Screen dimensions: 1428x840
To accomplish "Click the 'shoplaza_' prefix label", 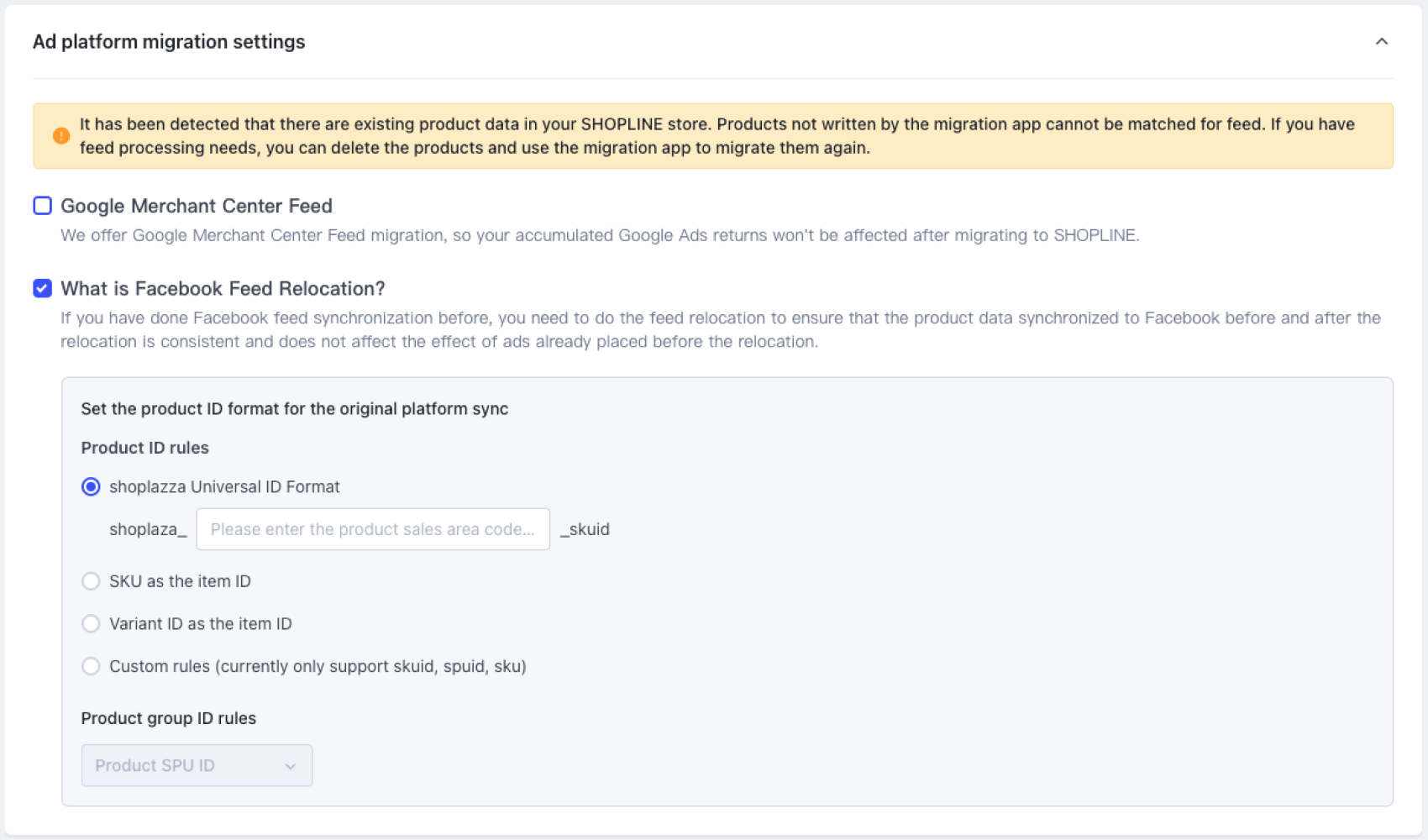I will click(148, 529).
